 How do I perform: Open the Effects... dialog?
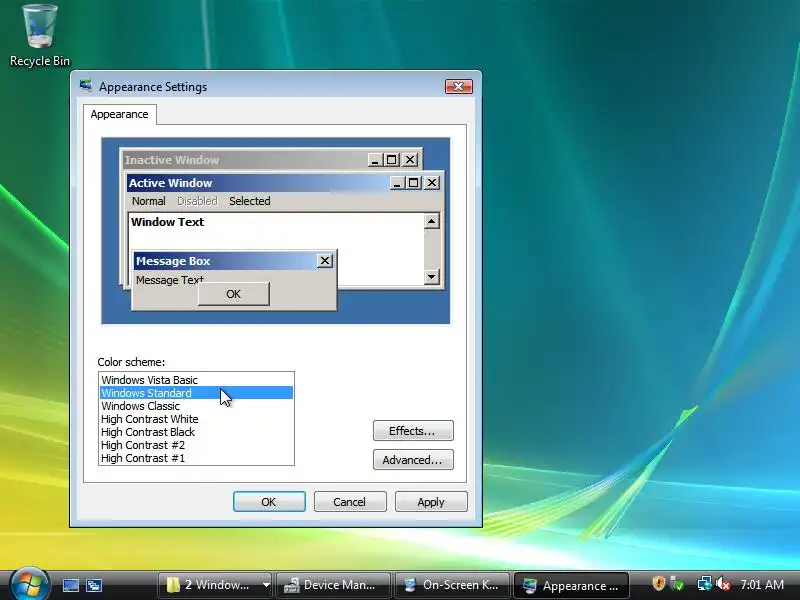point(413,431)
